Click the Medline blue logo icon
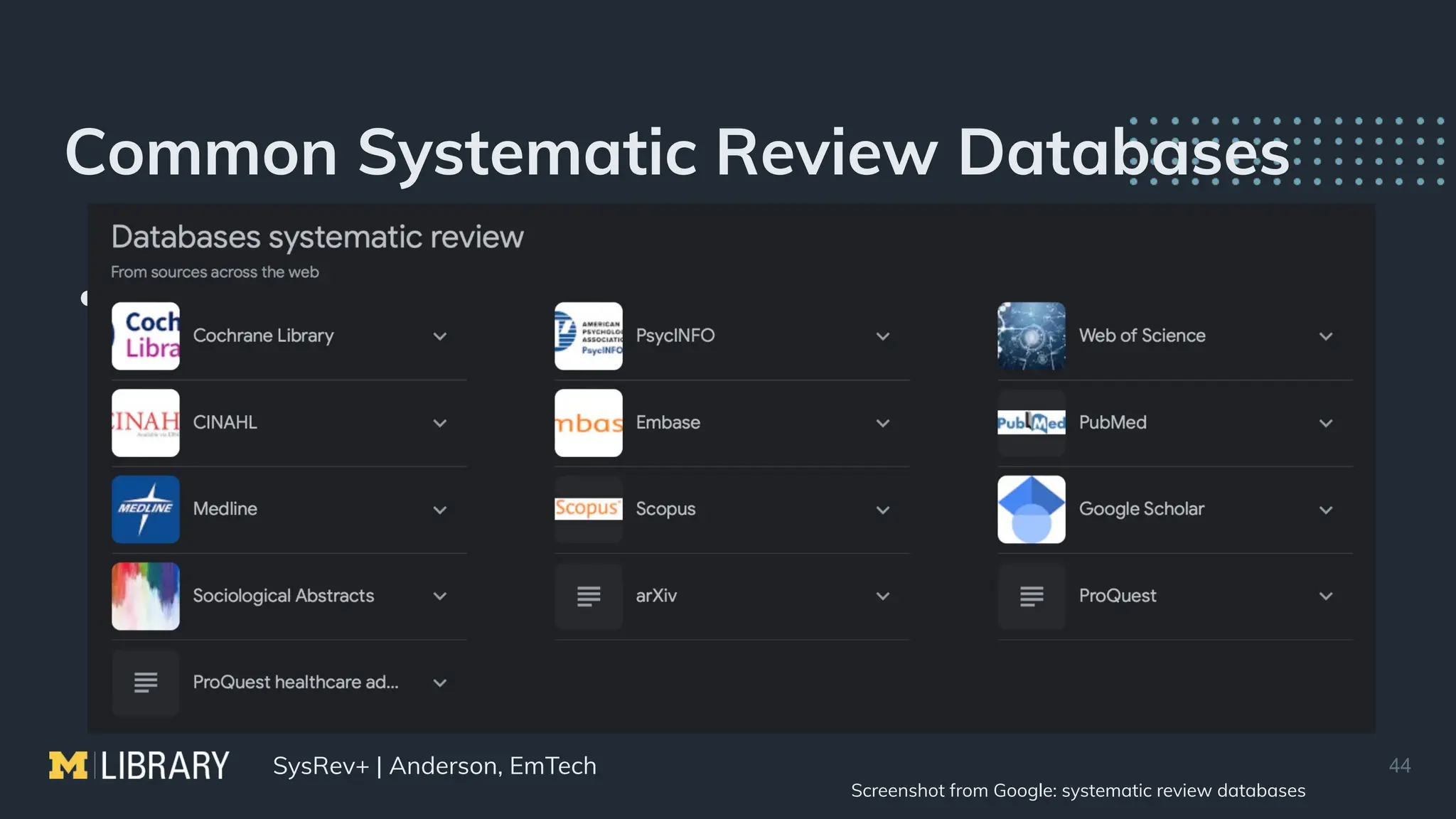 [146, 509]
